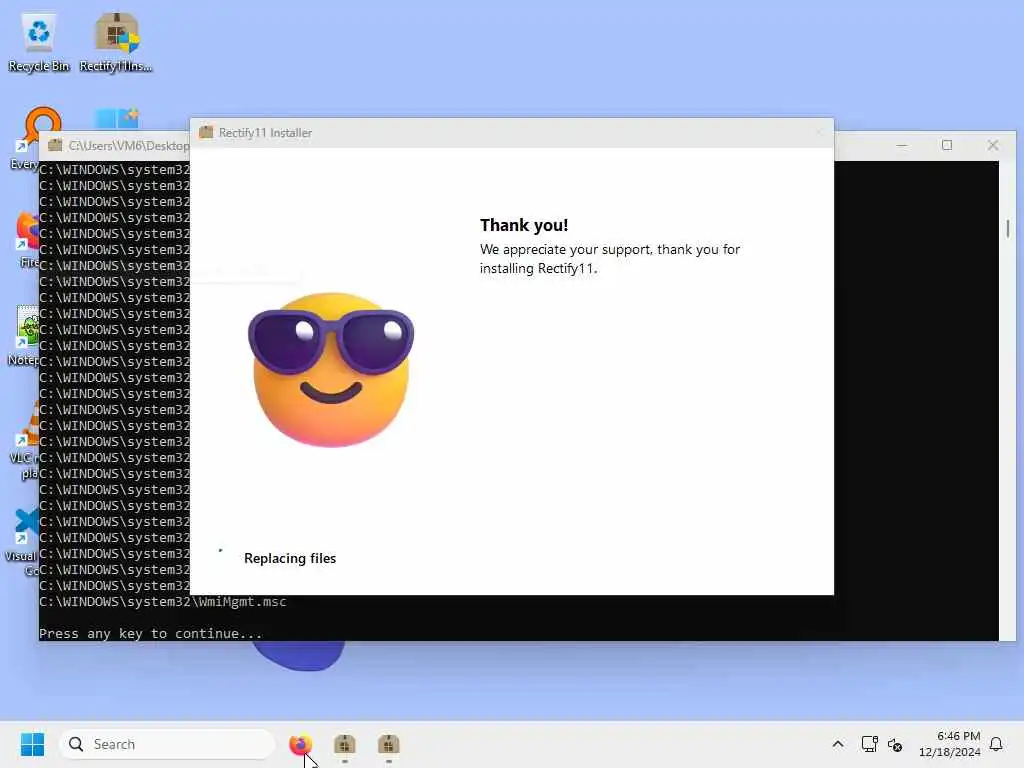This screenshot has width=1024, height=768.
Task: Select the Rectify11 Installer desktop shortcut
Action: click(x=116, y=42)
